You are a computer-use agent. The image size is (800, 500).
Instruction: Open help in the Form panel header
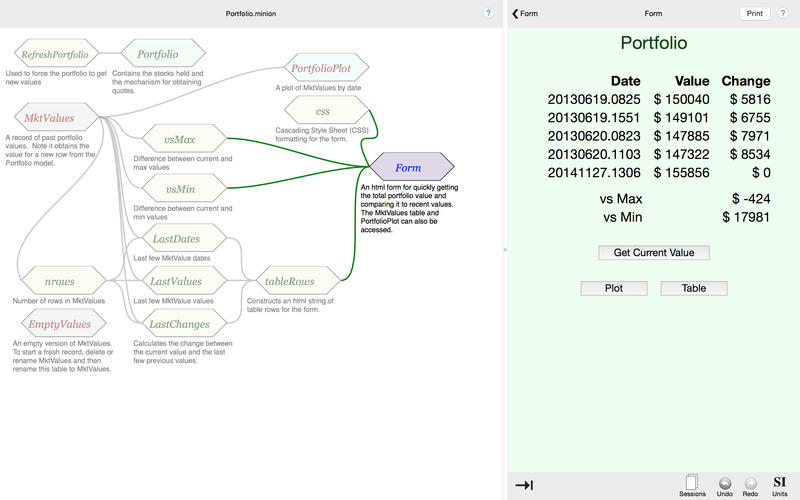[x=783, y=13]
